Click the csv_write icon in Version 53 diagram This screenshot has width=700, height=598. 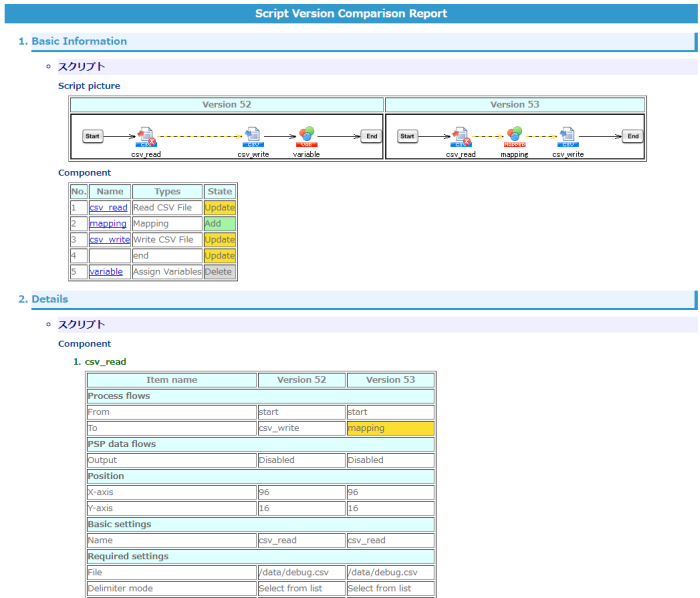[x=567, y=136]
